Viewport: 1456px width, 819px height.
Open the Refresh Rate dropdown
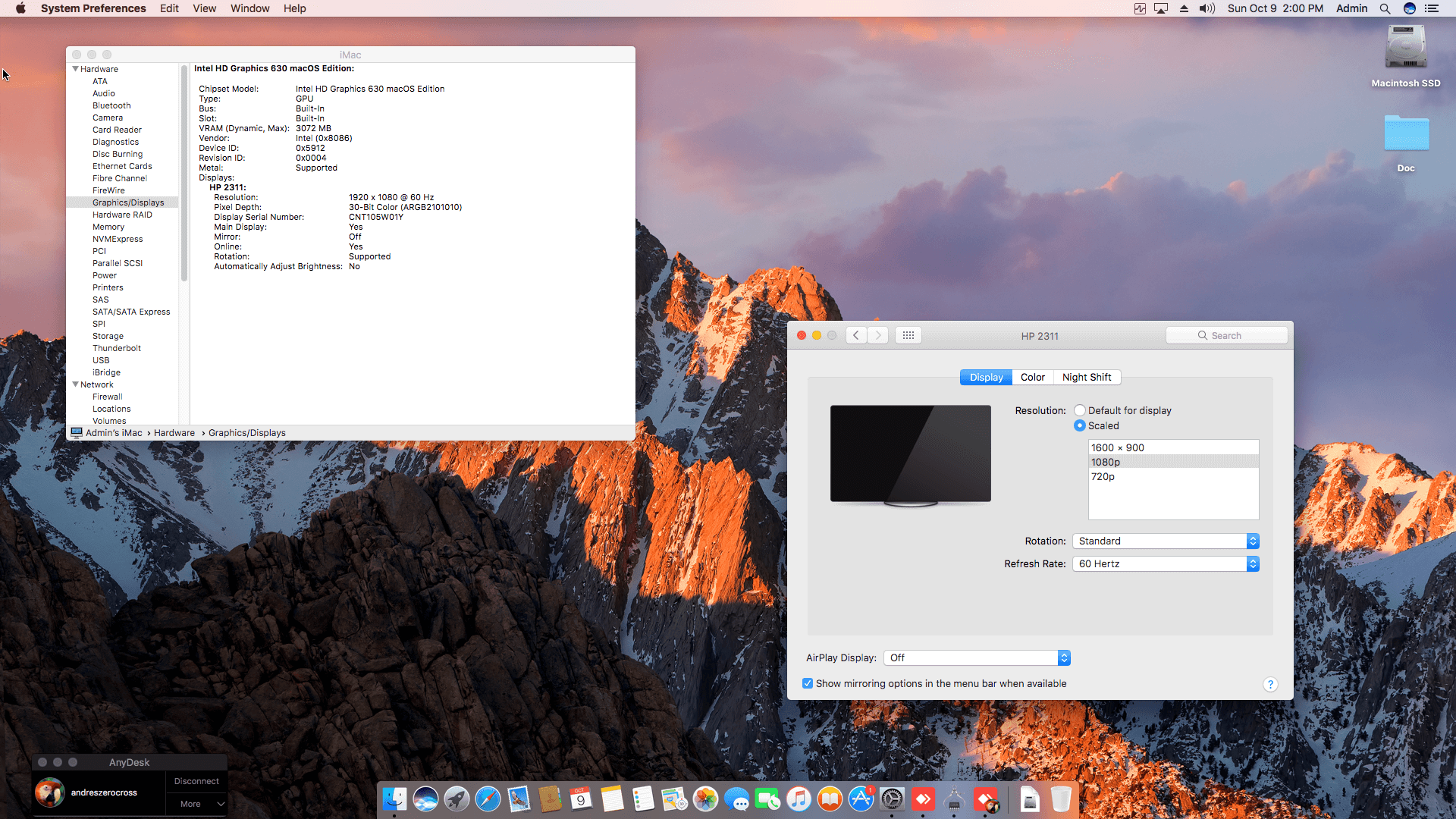[1166, 563]
